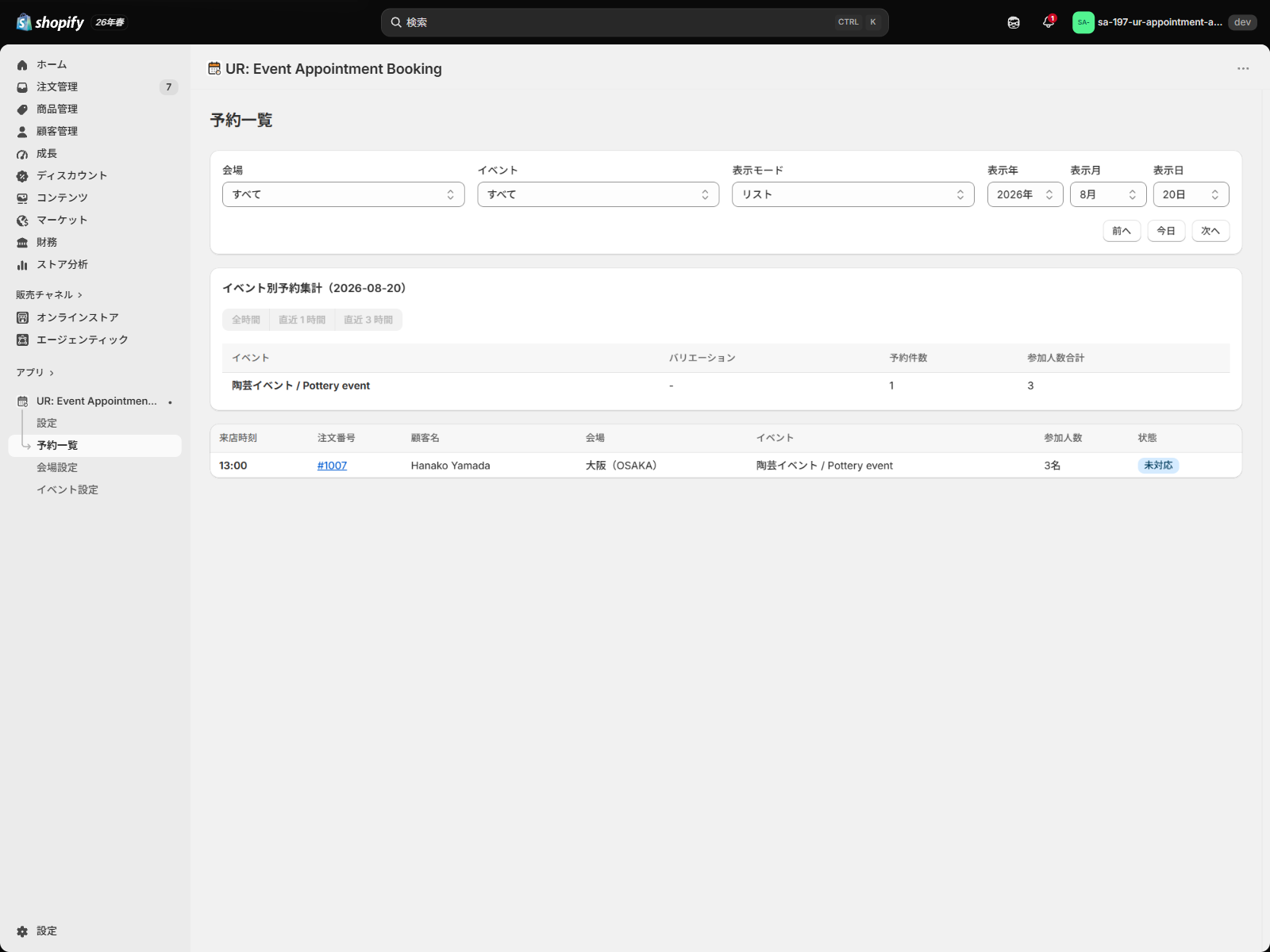Open the 表示年 year dropdown

(x=1026, y=194)
